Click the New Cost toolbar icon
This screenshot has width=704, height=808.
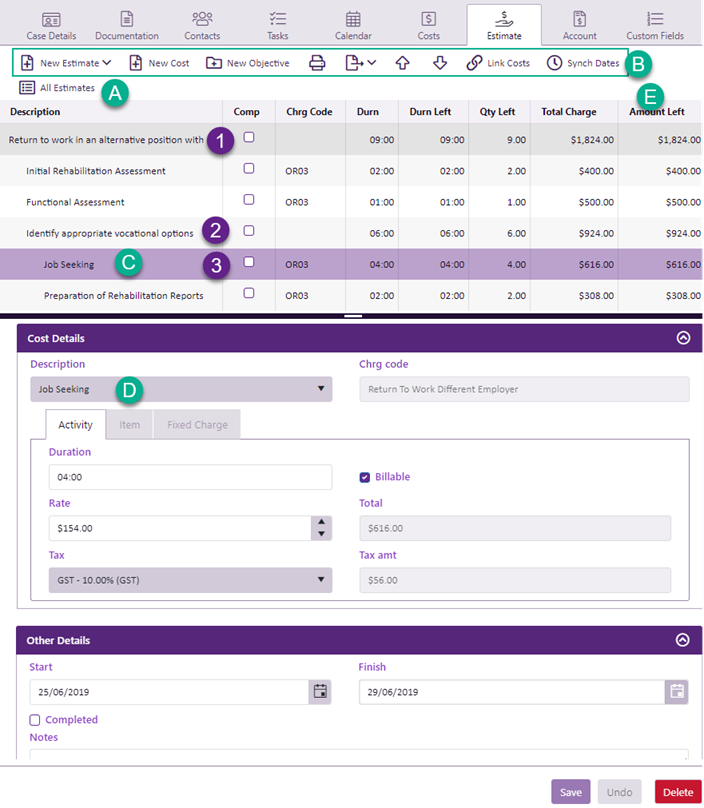(136, 63)
